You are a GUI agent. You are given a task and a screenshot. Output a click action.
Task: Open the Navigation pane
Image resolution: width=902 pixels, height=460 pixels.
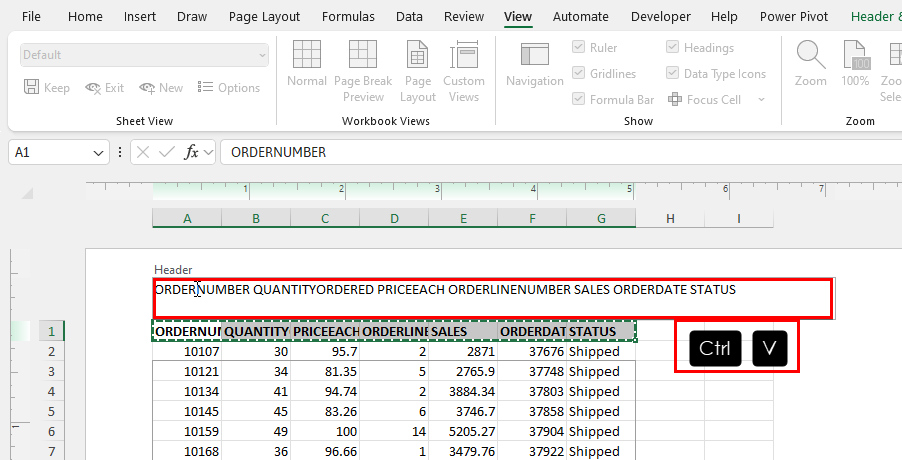coord(535,64)
